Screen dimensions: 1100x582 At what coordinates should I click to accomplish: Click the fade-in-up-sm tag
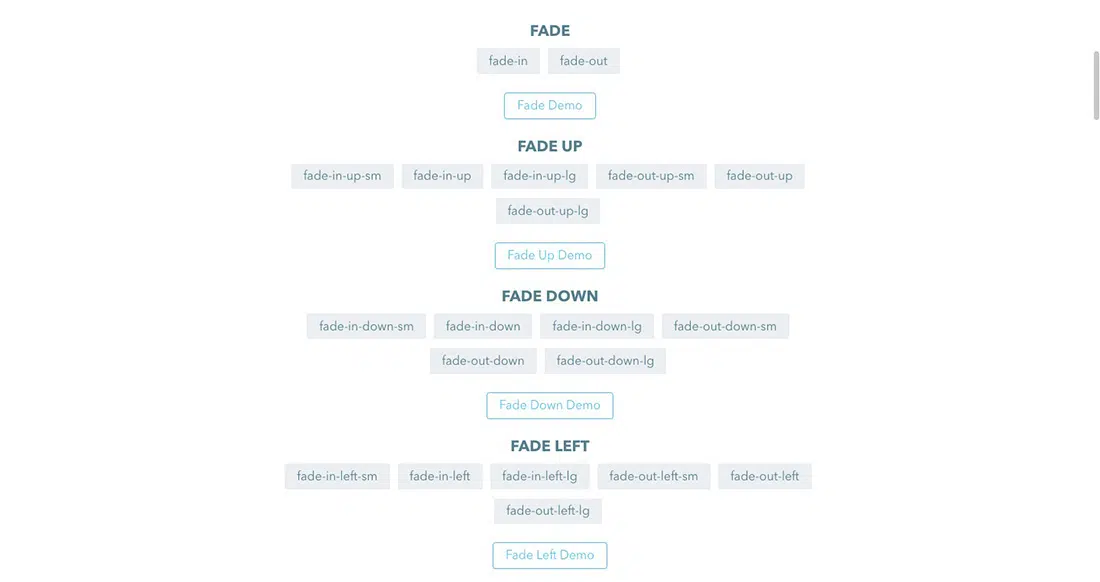pyautogui.click(x=342, y=176)
